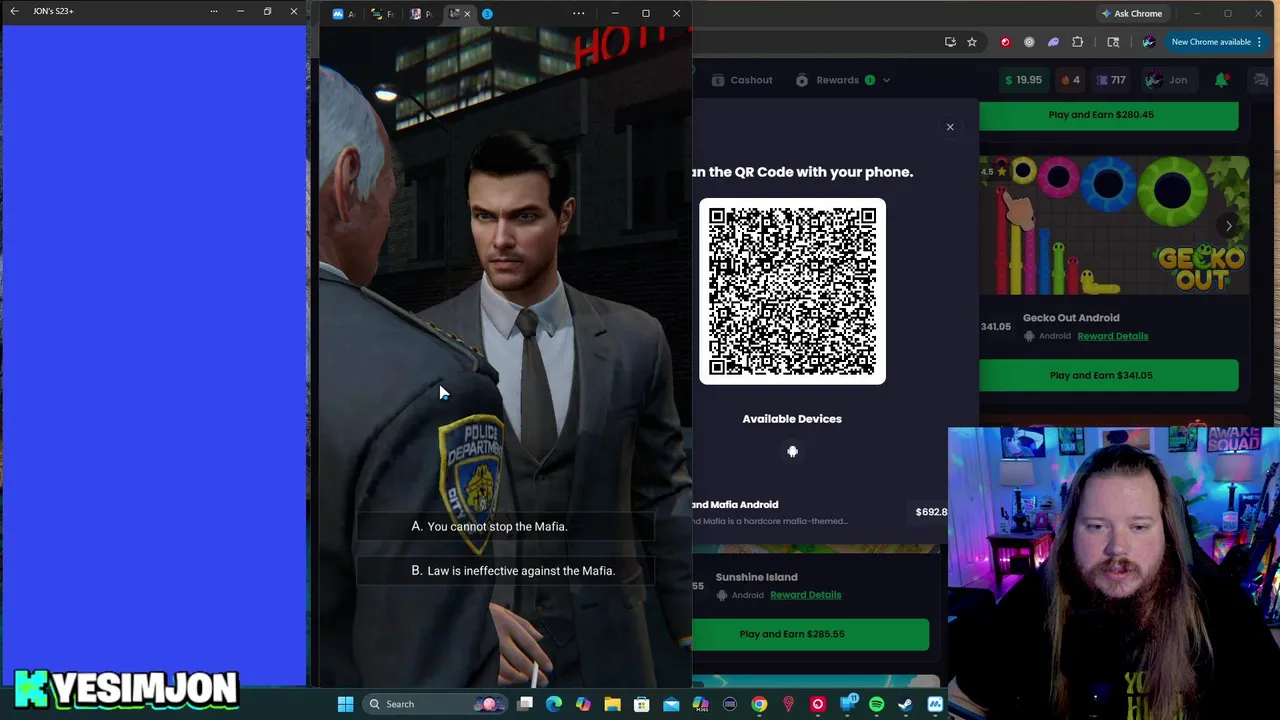1280x720 pixels.
Task: Switch to the first tab in game window
Action: (343, 14)
